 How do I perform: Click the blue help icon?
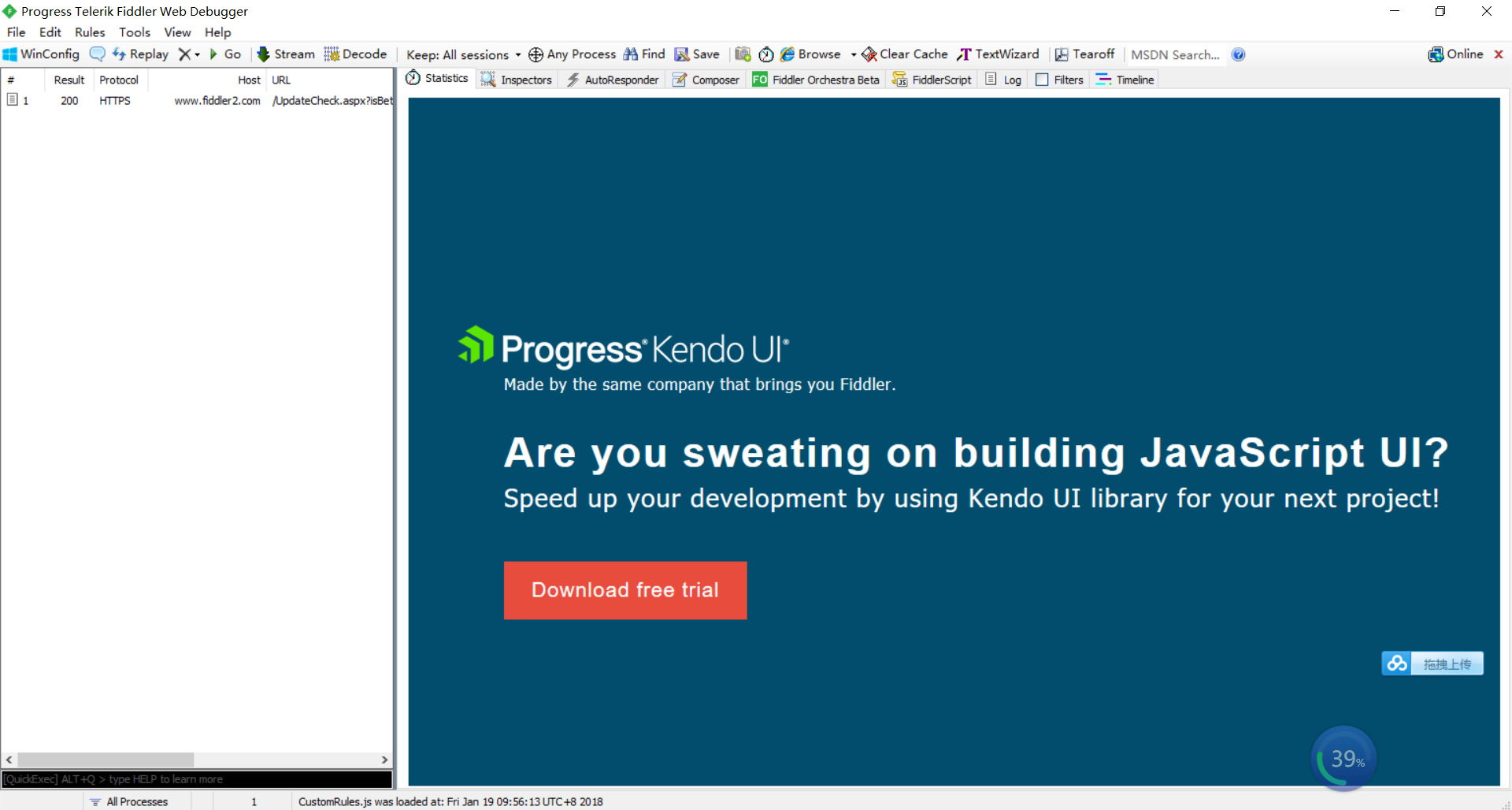(x=1239, y=54)
